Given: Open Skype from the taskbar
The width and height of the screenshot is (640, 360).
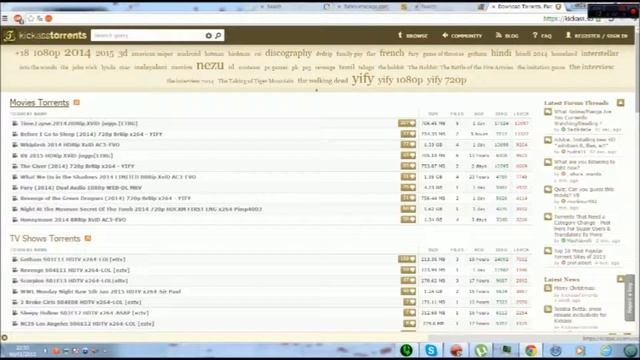Looking at the screenshot, I should [x=431, y=350].
